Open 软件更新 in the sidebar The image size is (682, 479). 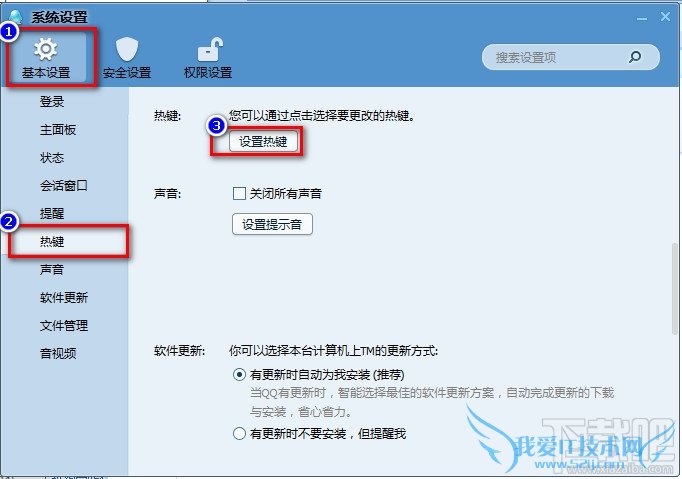(64, 298)
